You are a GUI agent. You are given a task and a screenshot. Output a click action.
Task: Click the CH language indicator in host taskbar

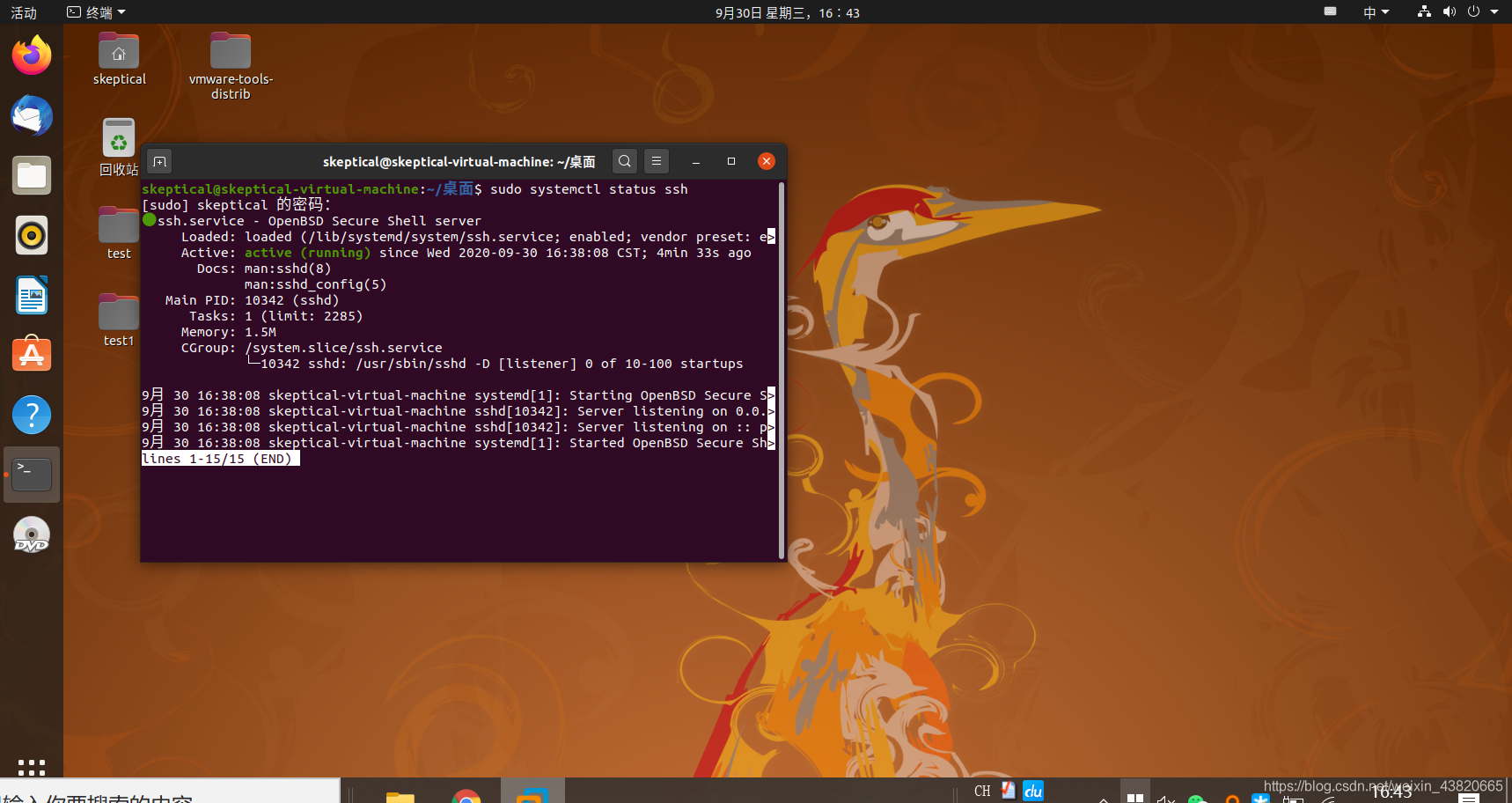[982, 791]
